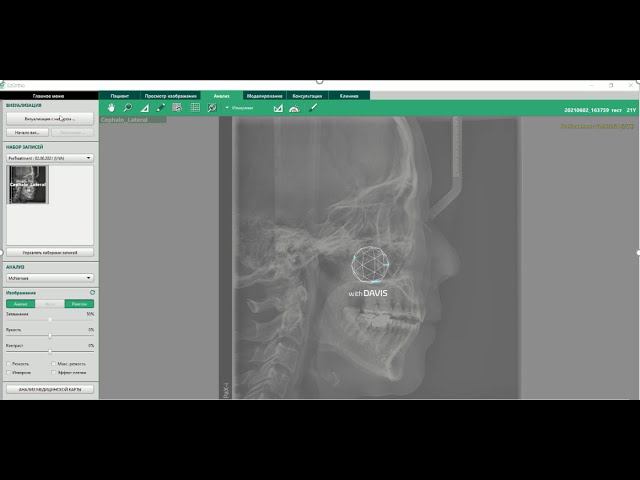Image resolution: width=640 pixels, height=480 pixels.
Task: Open the Консультация tab
Action: [307, 96]
